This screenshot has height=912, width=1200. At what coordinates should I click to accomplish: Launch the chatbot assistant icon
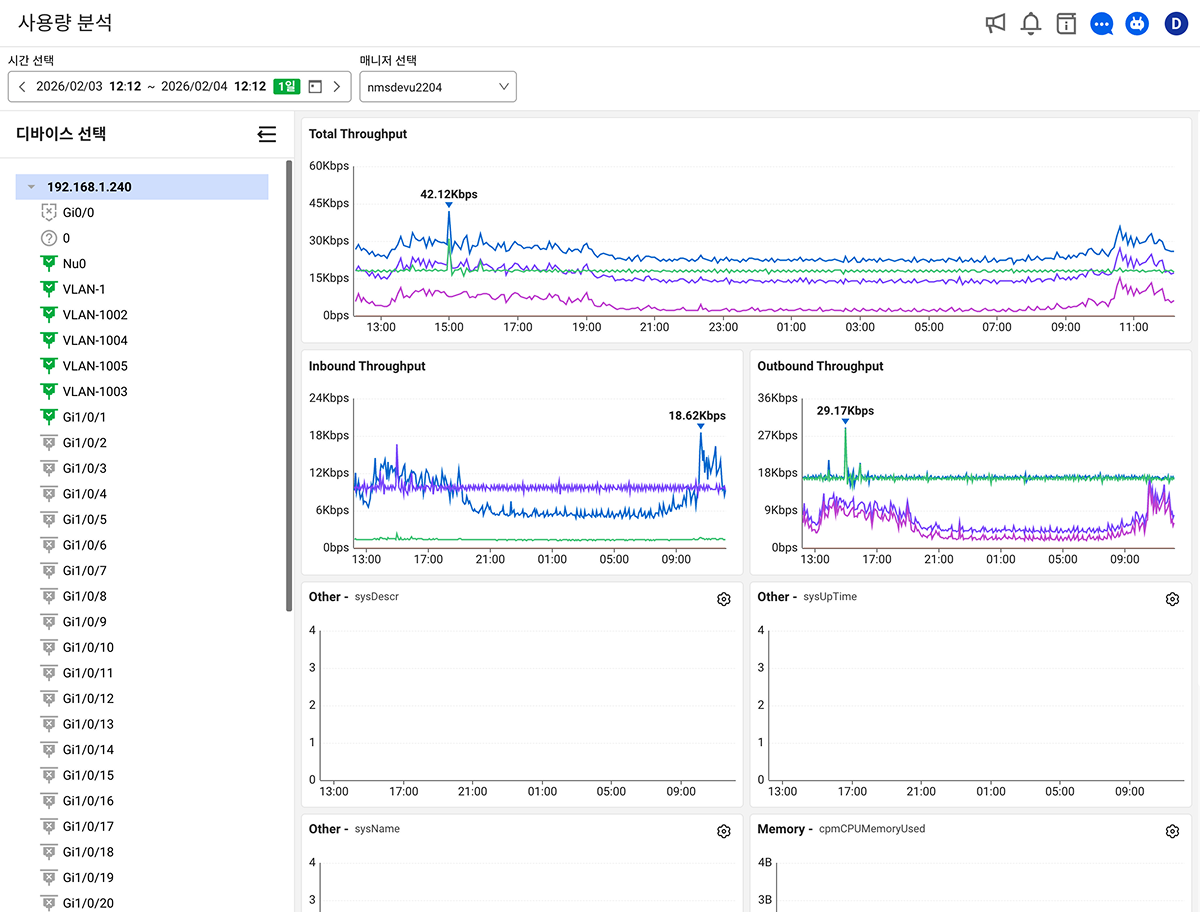[1137, 23]
